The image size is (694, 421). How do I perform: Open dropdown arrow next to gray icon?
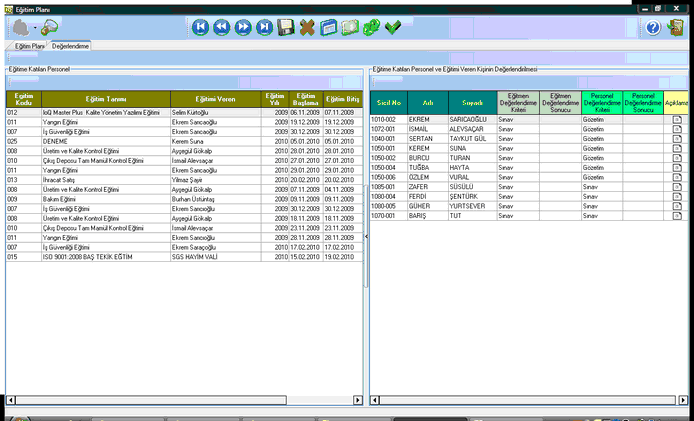click(x=35, y=28)
